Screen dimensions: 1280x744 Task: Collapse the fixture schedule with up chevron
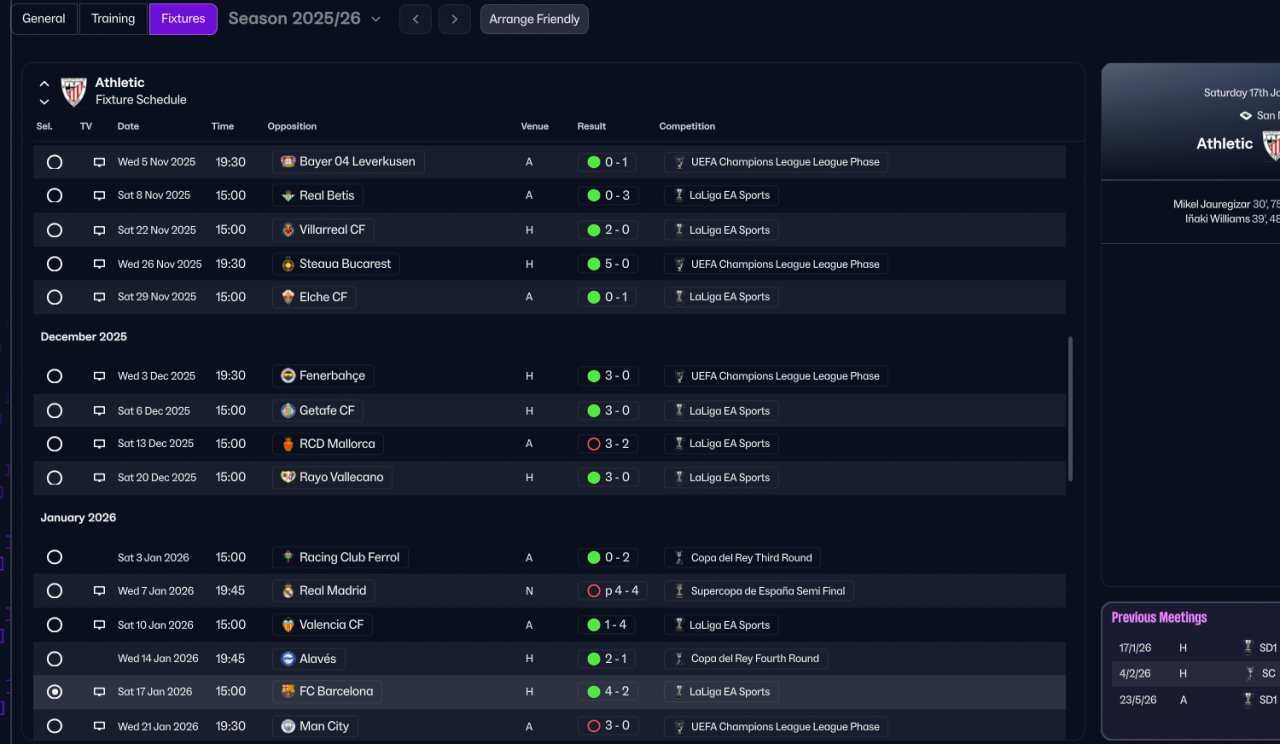44,84
